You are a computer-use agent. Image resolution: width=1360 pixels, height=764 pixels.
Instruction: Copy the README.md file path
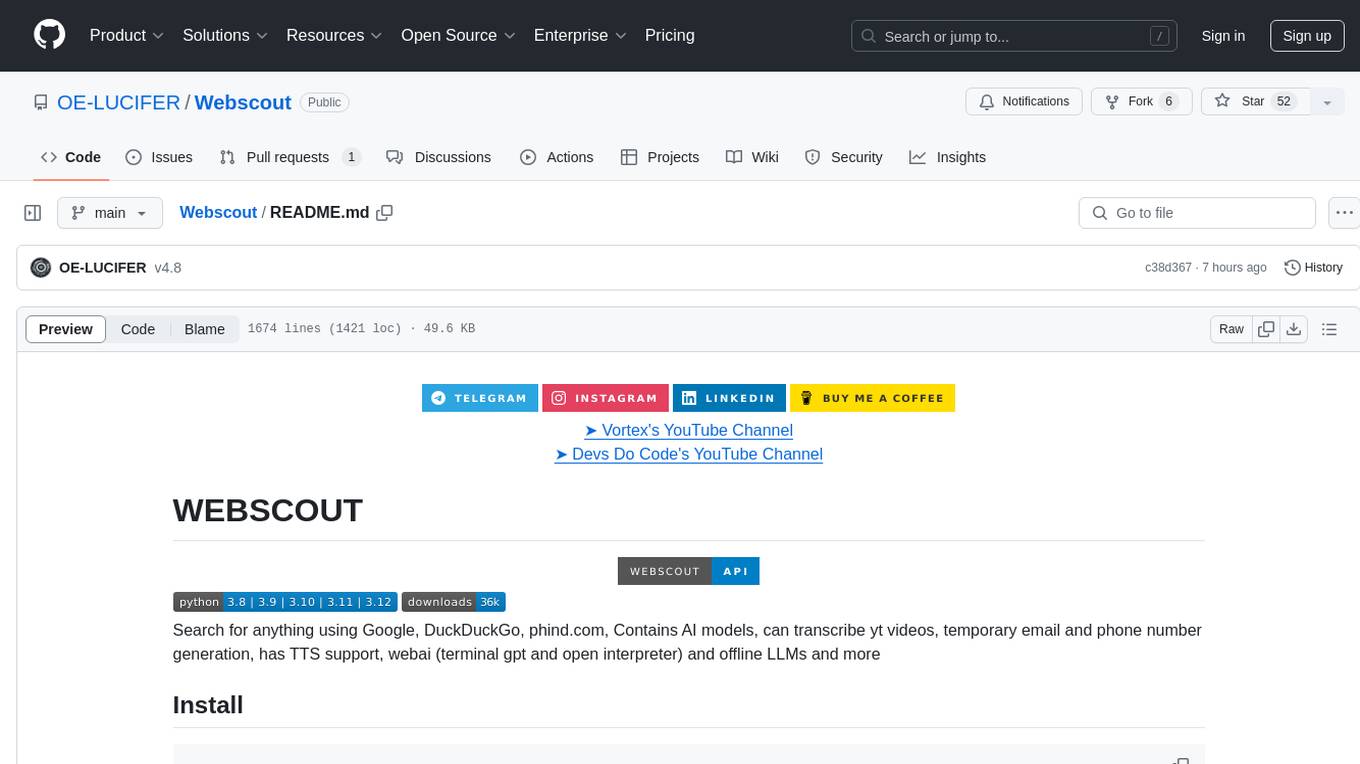pyautogui.click(x=384, y=213)
